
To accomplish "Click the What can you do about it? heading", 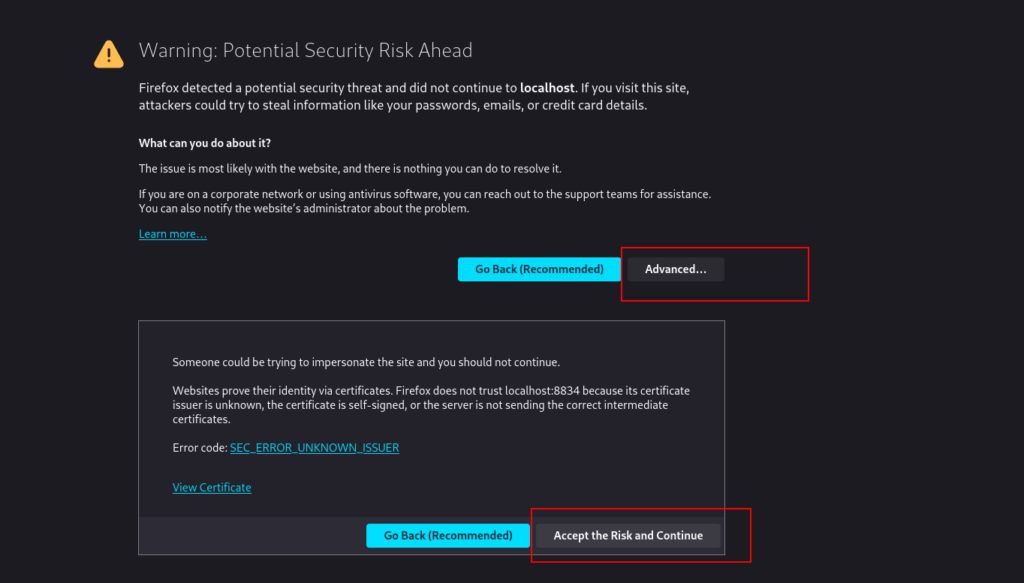I will point(204,143).
